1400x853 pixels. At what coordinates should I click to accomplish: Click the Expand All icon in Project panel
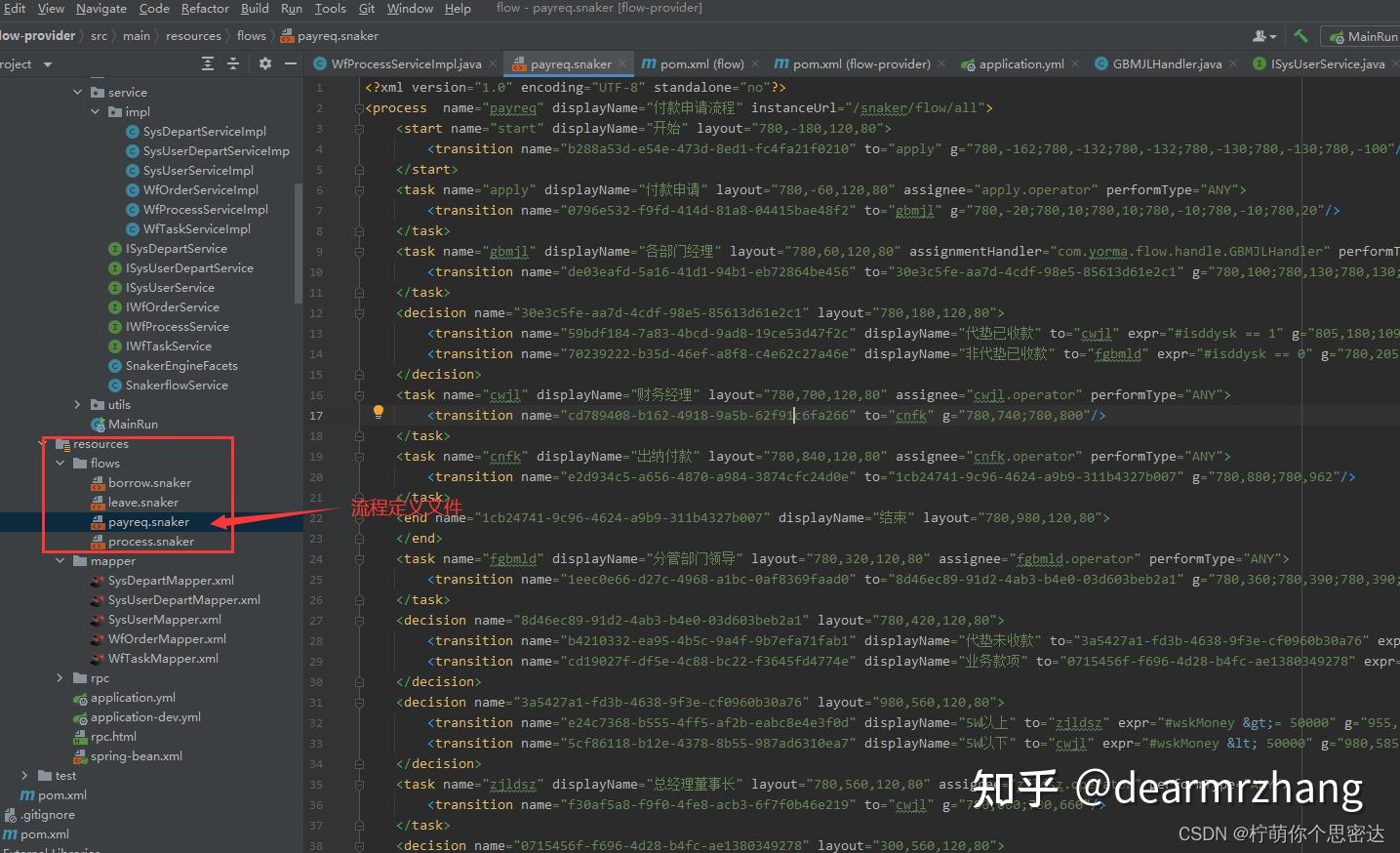207,63
